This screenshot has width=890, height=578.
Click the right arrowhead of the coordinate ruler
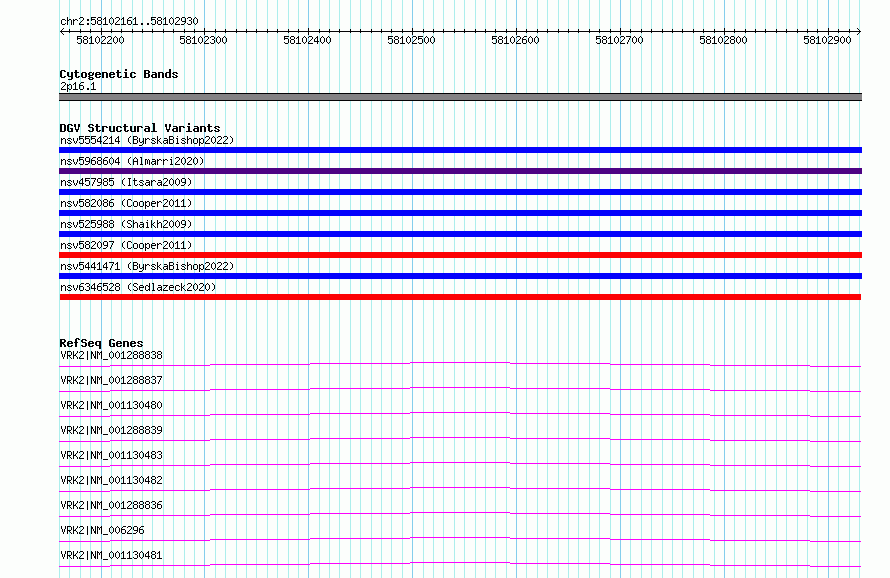point(859,31)
